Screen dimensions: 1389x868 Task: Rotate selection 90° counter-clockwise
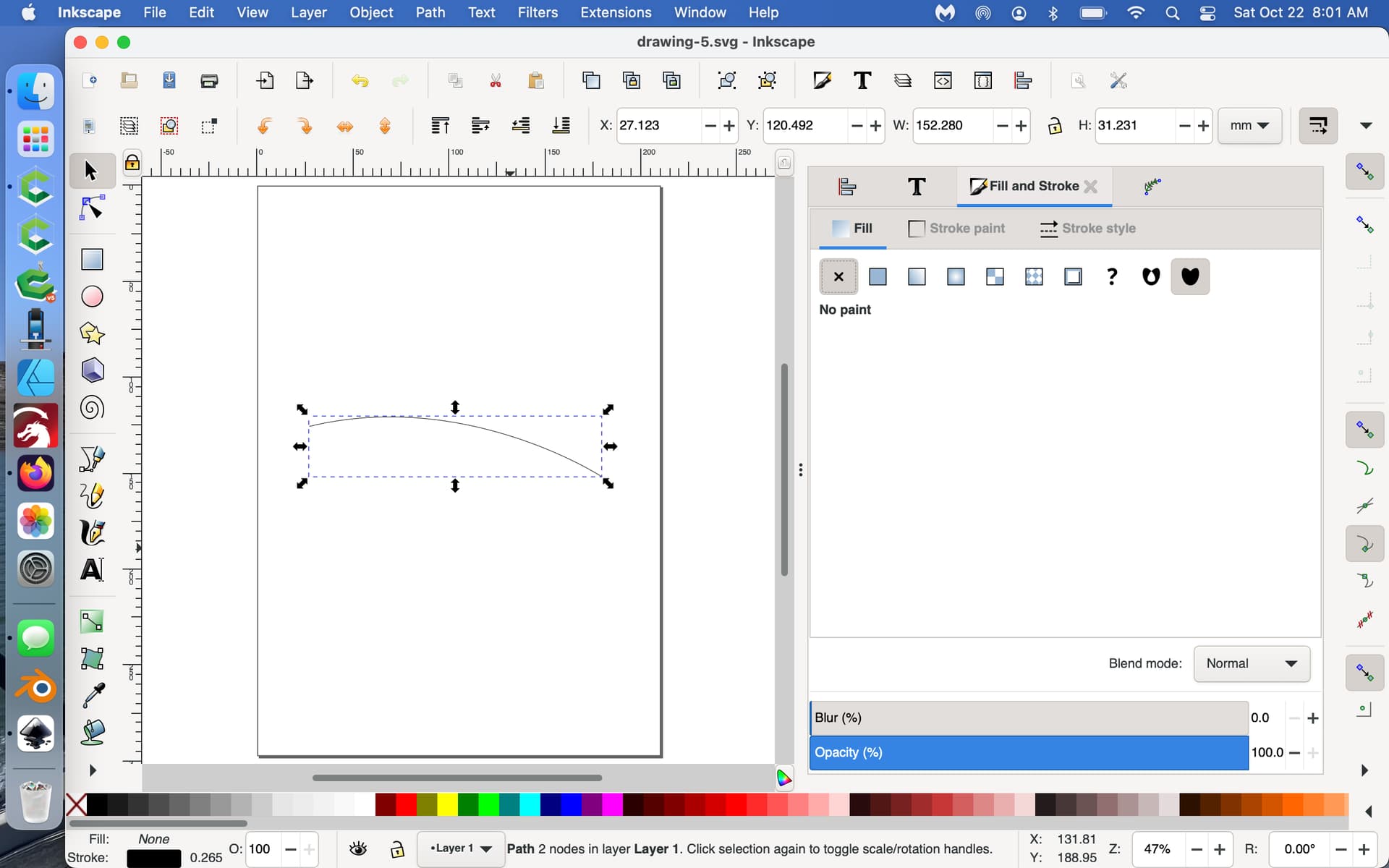coord(265,126)
